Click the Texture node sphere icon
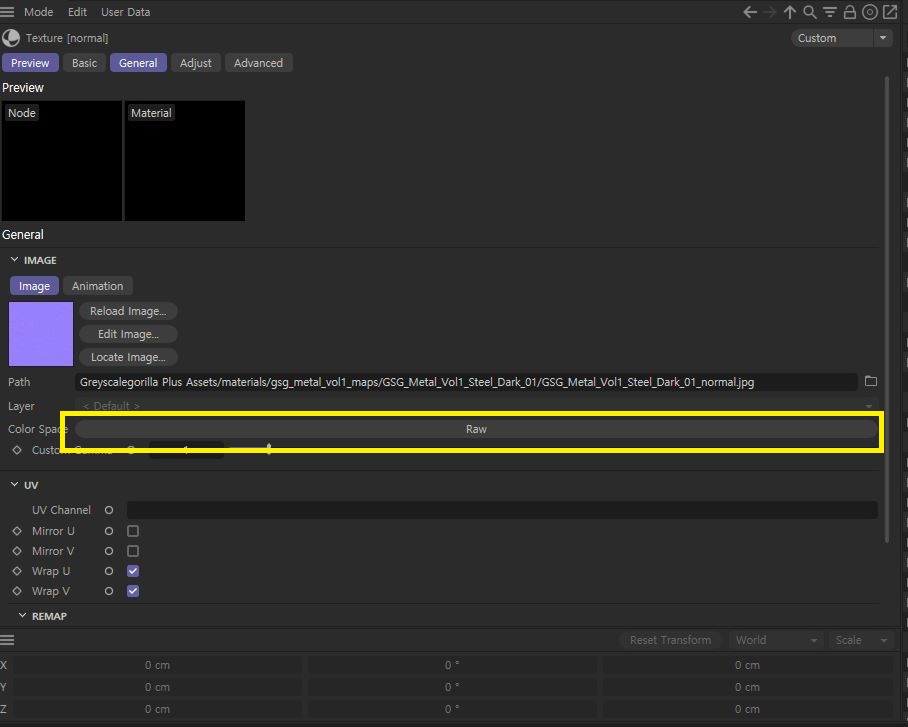The width and height of the screenshot is (908, 727). pos(11,38)
